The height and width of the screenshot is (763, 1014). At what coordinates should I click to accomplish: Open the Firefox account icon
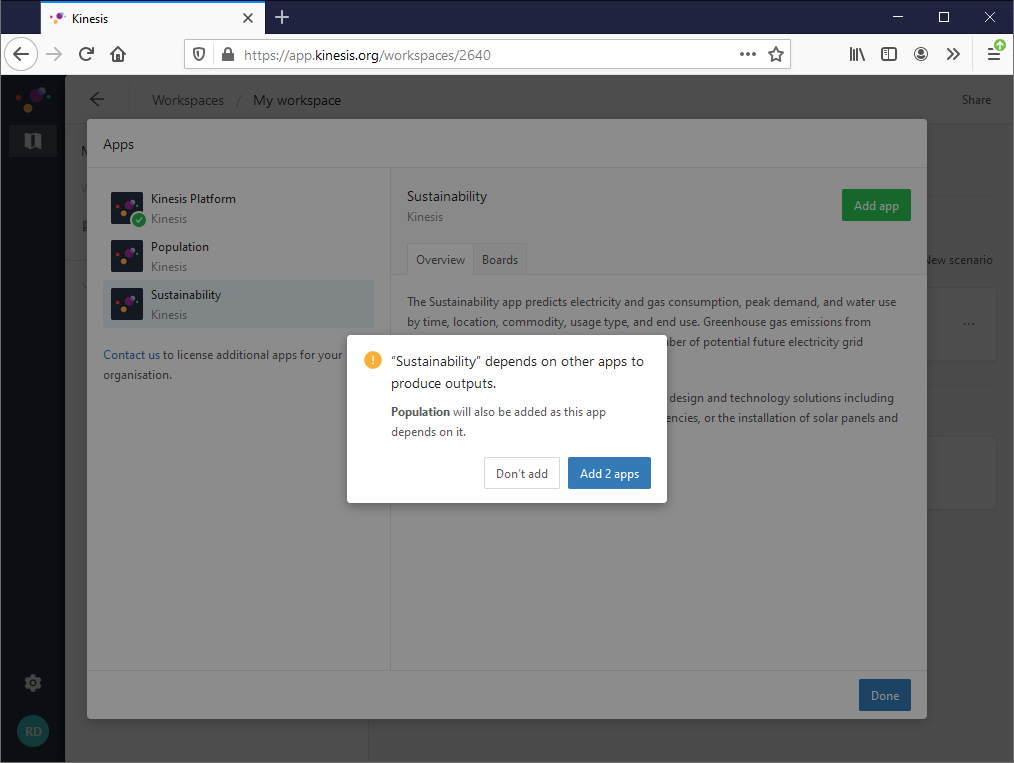[921, 54]
